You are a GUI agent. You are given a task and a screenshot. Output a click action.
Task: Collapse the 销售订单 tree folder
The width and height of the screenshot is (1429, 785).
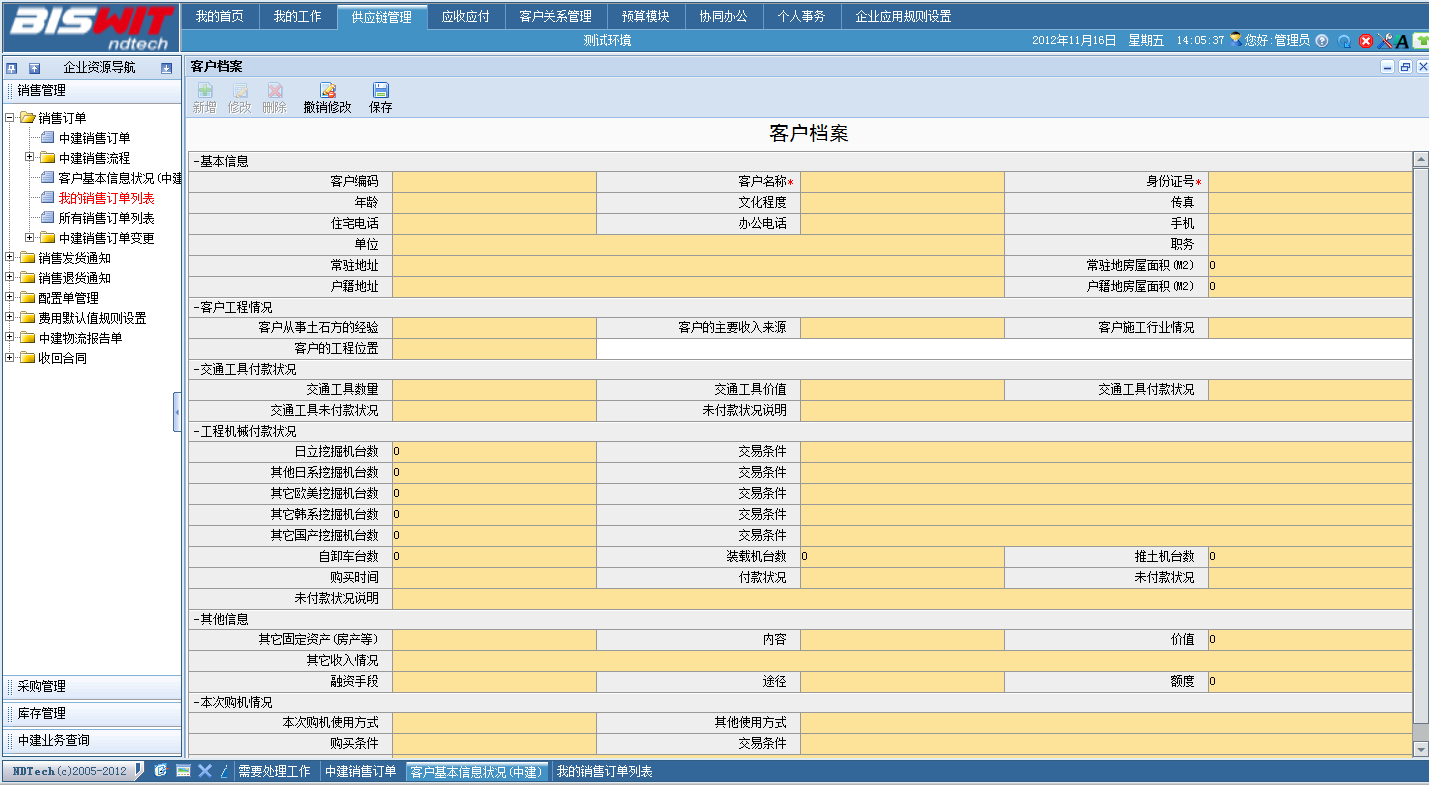pyautogui.click(x=10, y=118)
